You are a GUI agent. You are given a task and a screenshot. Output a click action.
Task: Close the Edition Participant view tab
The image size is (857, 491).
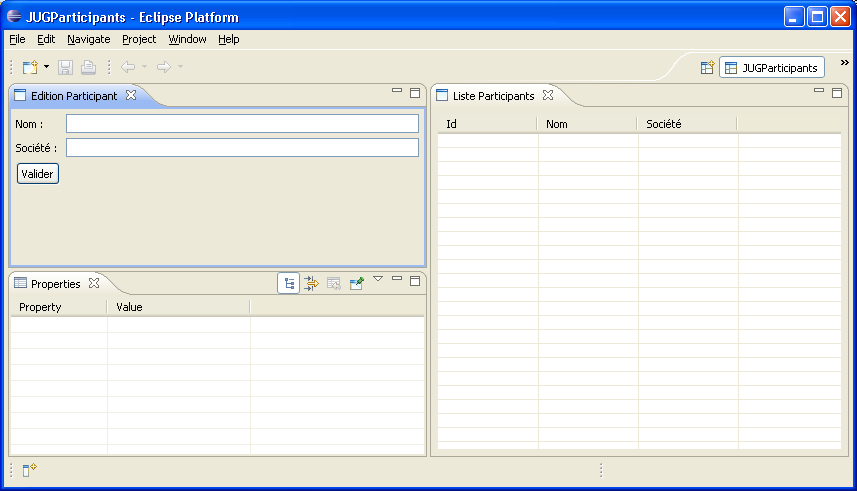pos(131,96)
